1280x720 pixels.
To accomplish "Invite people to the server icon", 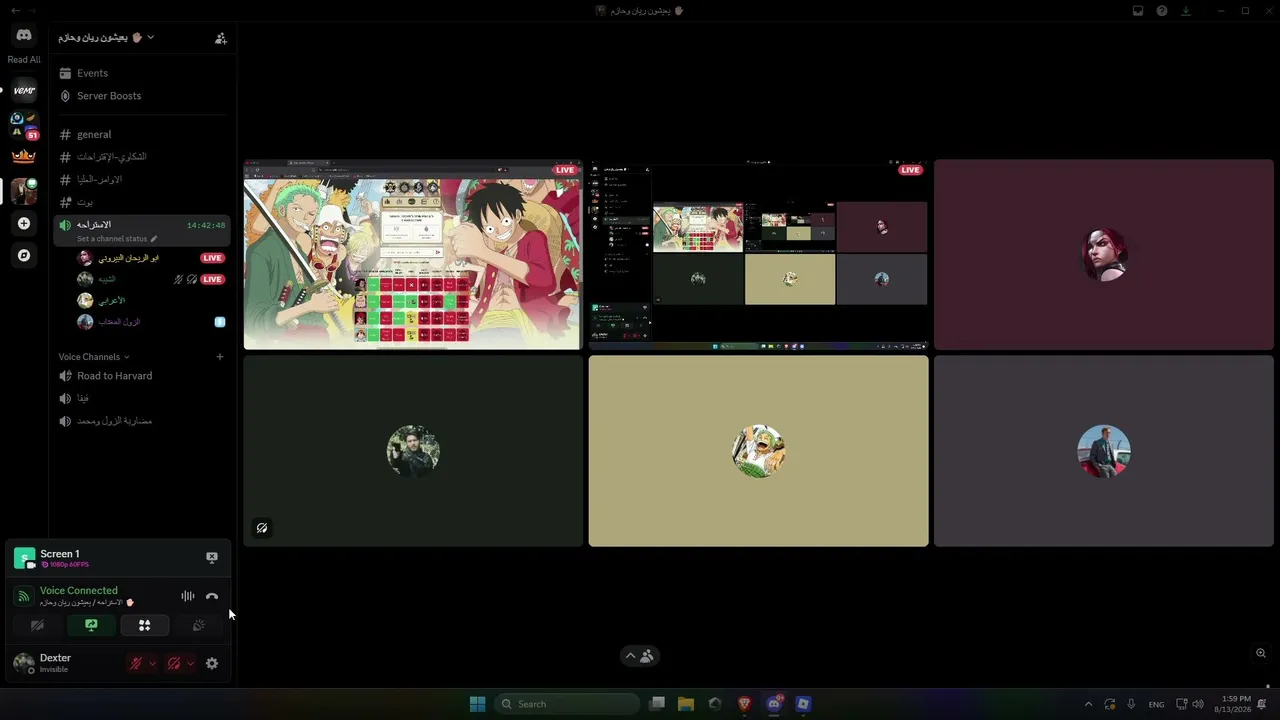I will (221, 38).
